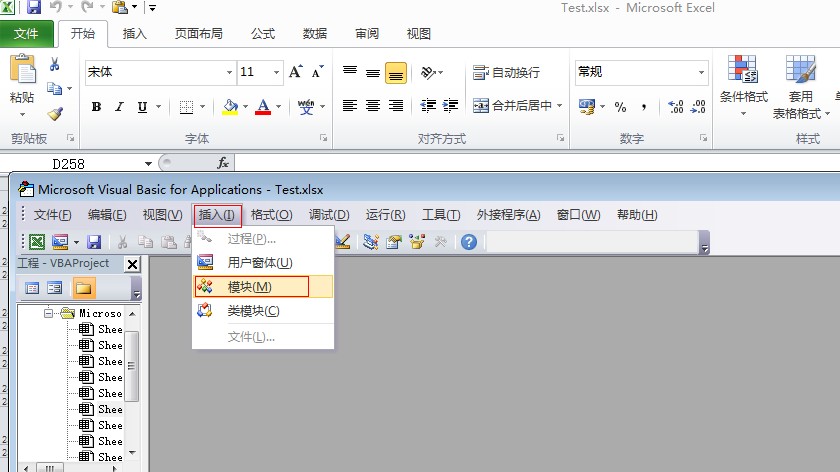Click the decrease indent icon
The height and width of the screenshot is (472, 840).
click(x=428, y=106)
